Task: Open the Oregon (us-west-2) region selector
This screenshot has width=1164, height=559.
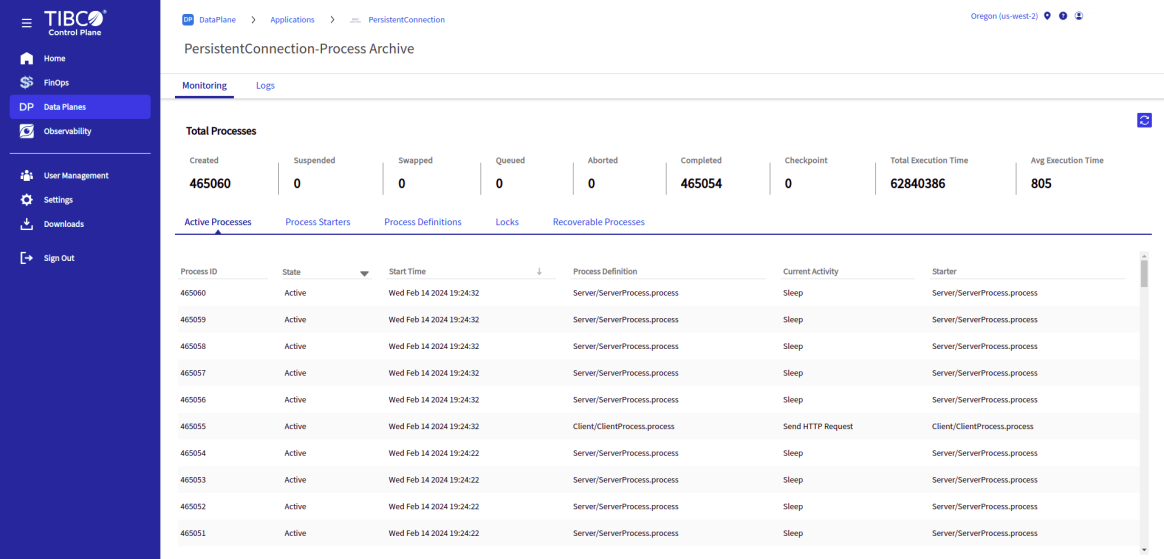Action: click(1004, 16)
